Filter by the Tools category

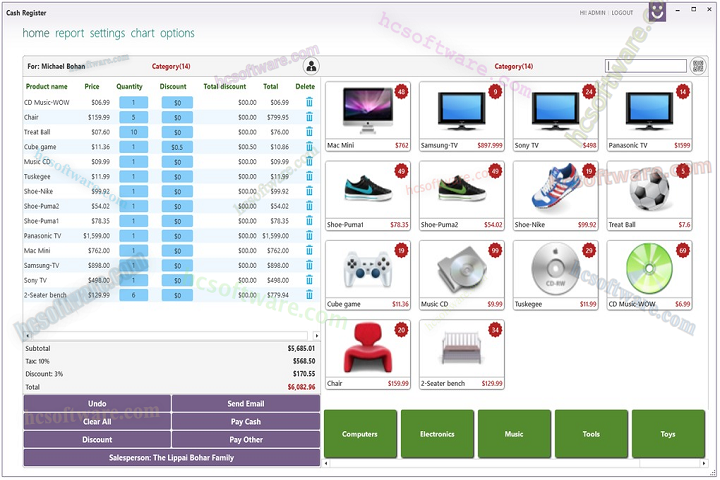click(591, 434)
